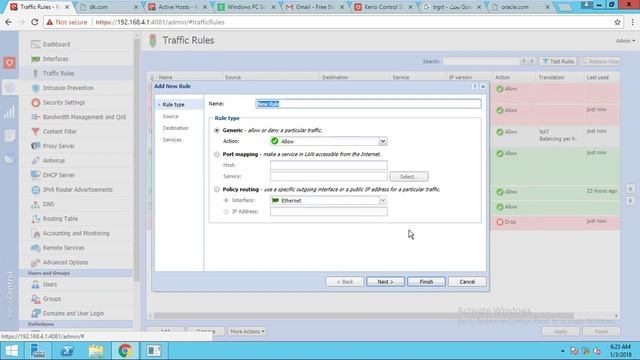This screenshot has width=640, height=360.
Task: Go to the Services wizard step
Action: [x=172, y=140]
